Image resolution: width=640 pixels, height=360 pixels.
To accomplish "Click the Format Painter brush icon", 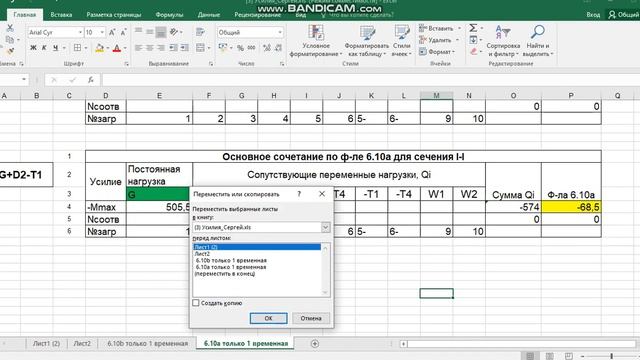I will pos(10,51).
